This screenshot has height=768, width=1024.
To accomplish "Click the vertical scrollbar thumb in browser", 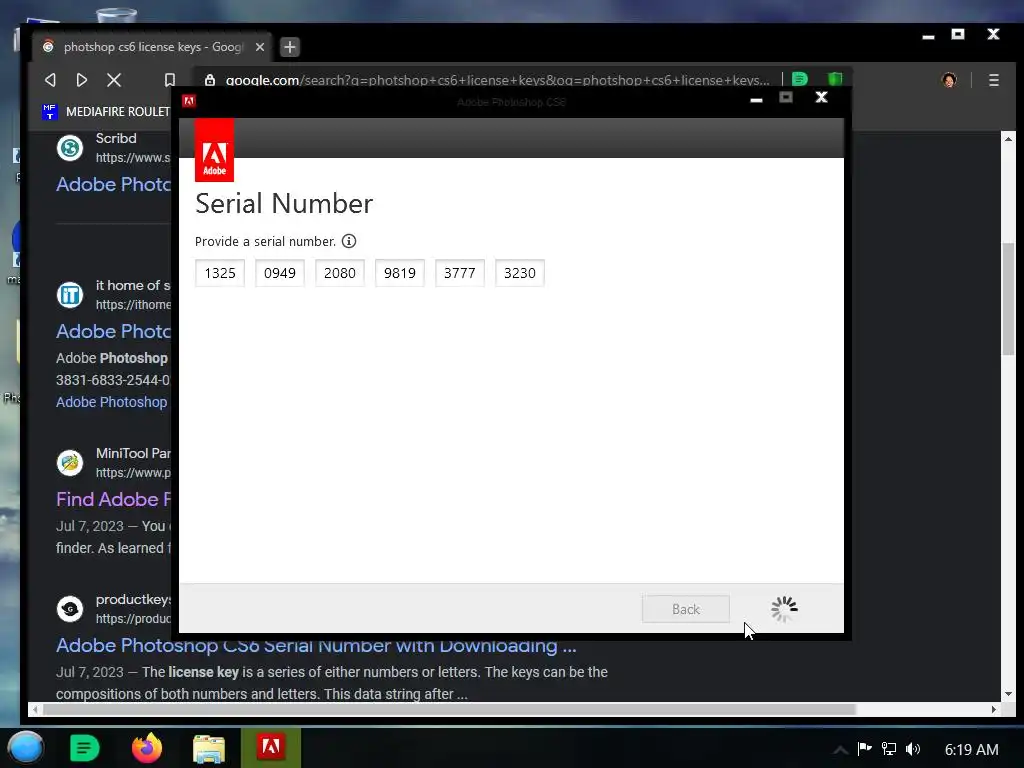I will coord(1008,298).
